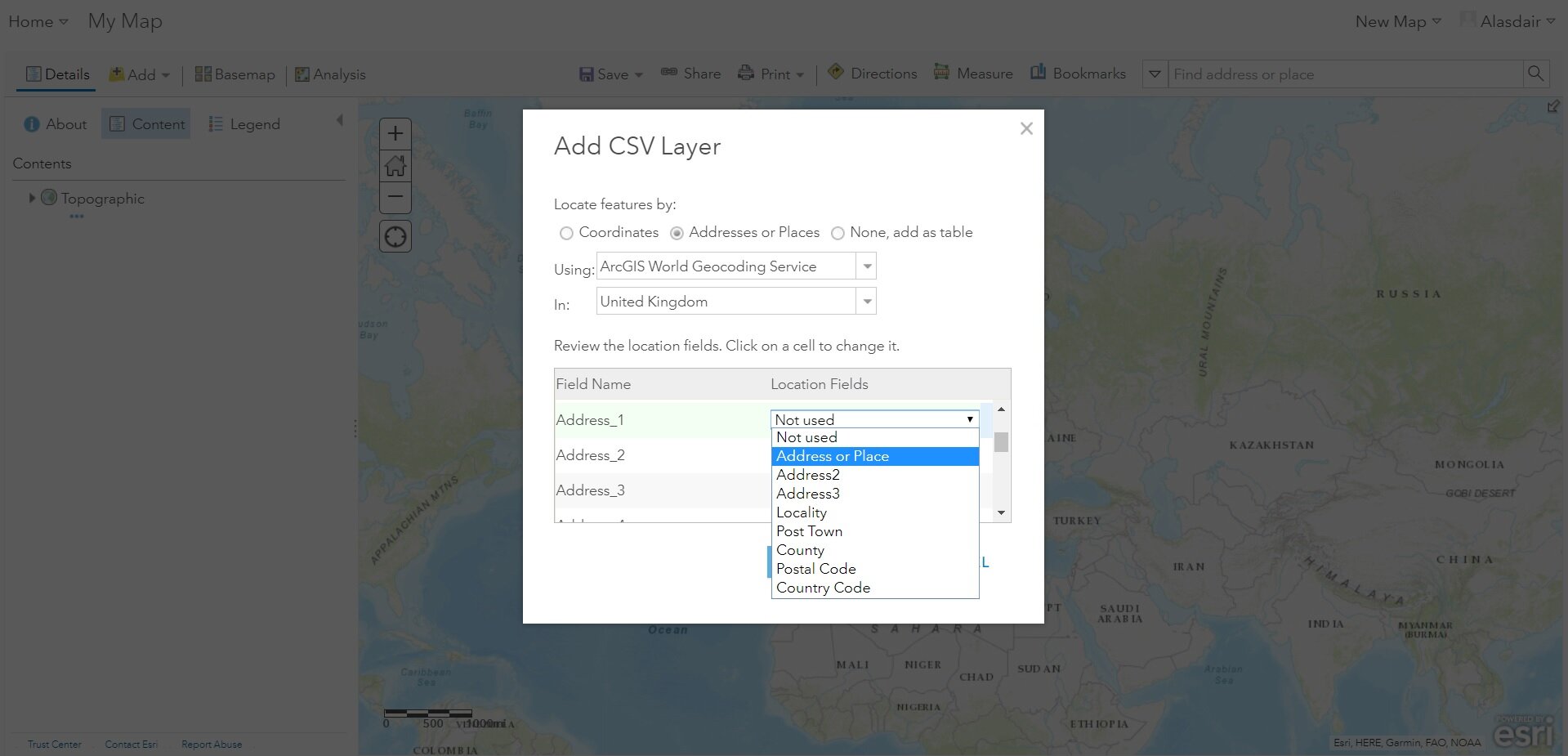Expand the Topographic layer
Viewport: 1568px width, 756px height.
[x=32, y=198]
